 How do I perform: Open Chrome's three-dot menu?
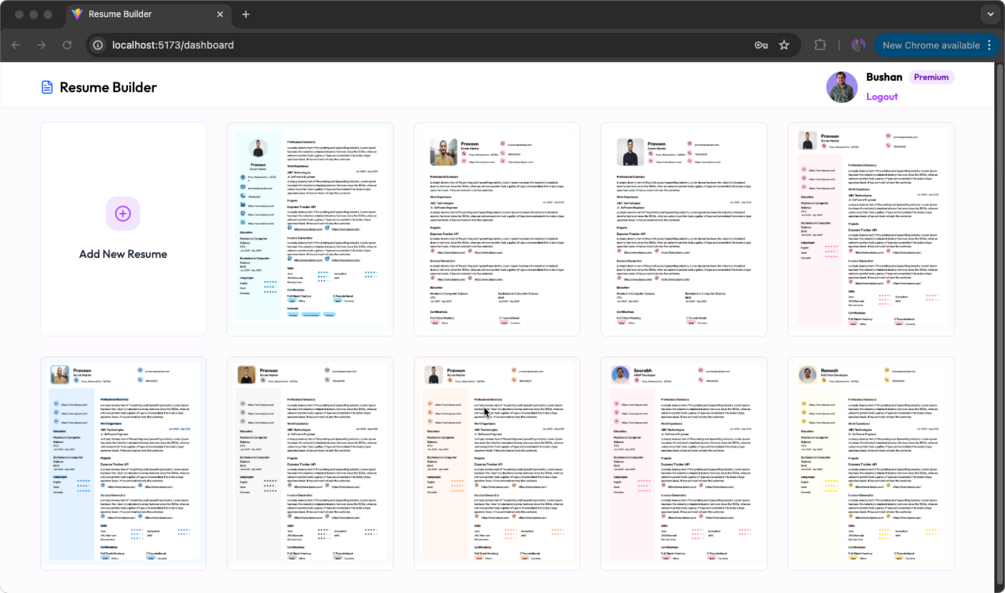coord(990,45)
